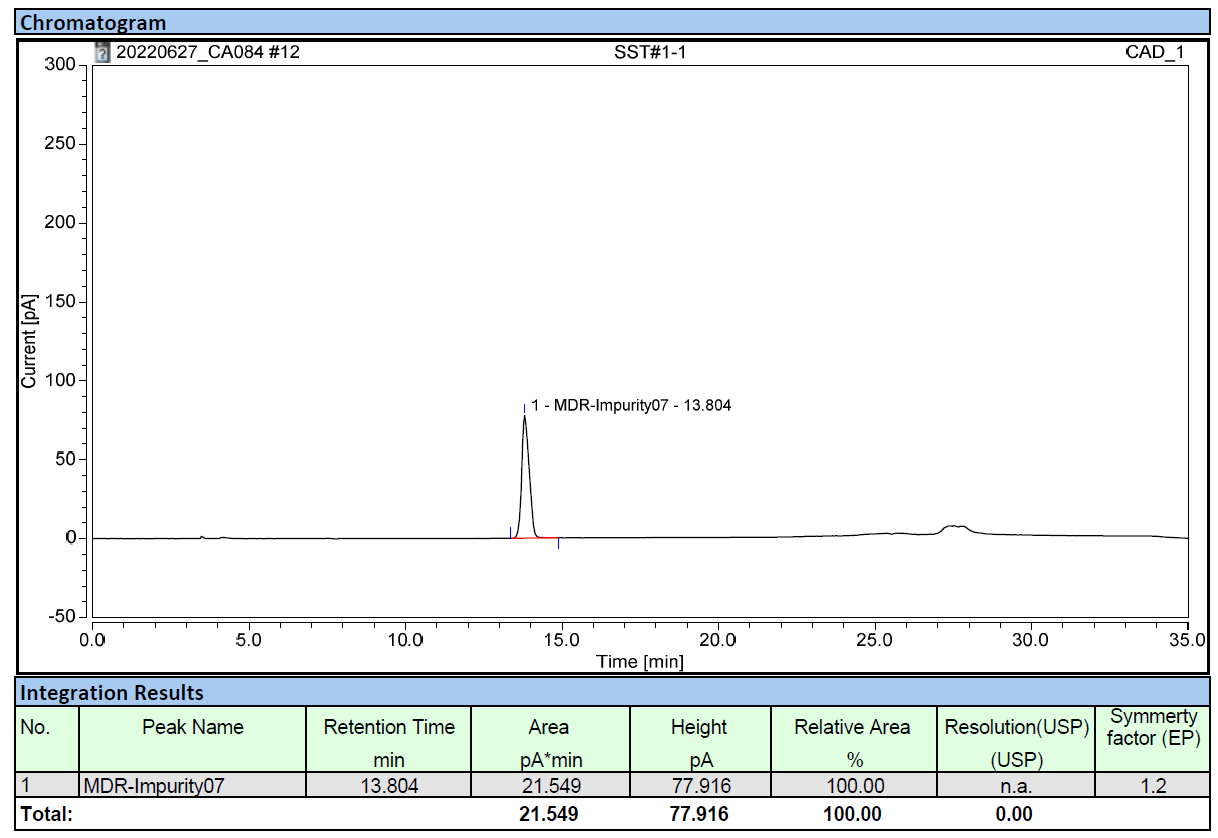1218x838 pixels.
Task: Click the SST#1-1 injection title
Action: pos(649,53)
